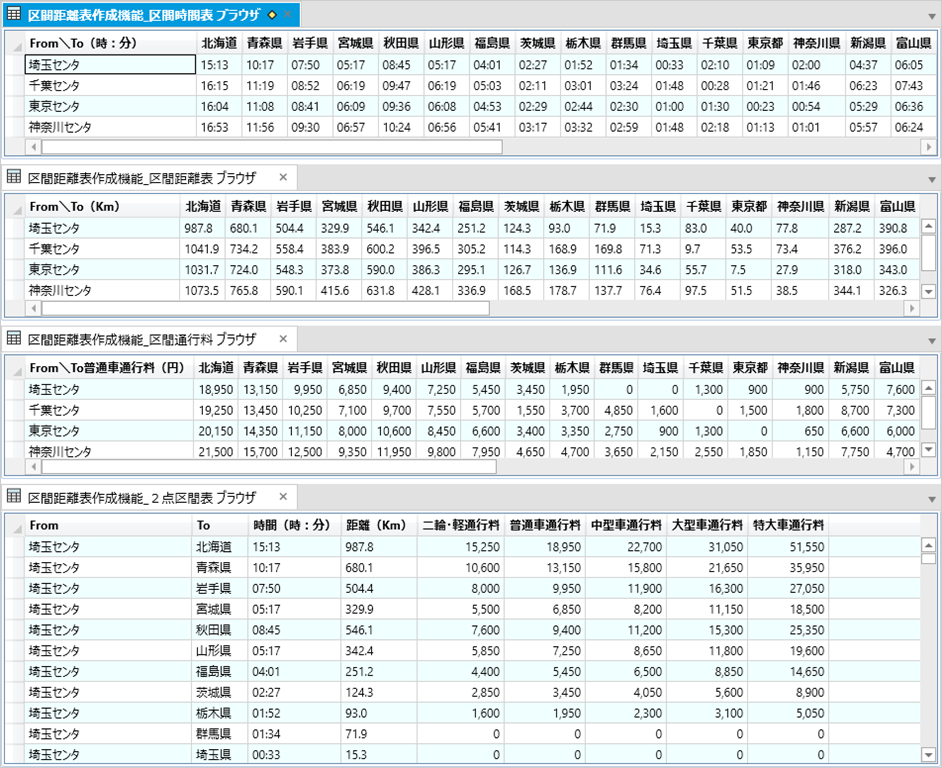The height and width of the screenshot is (768, 942).
Task: Click the 富山県 column header in 区間通行料
Action: pos(896,368)
